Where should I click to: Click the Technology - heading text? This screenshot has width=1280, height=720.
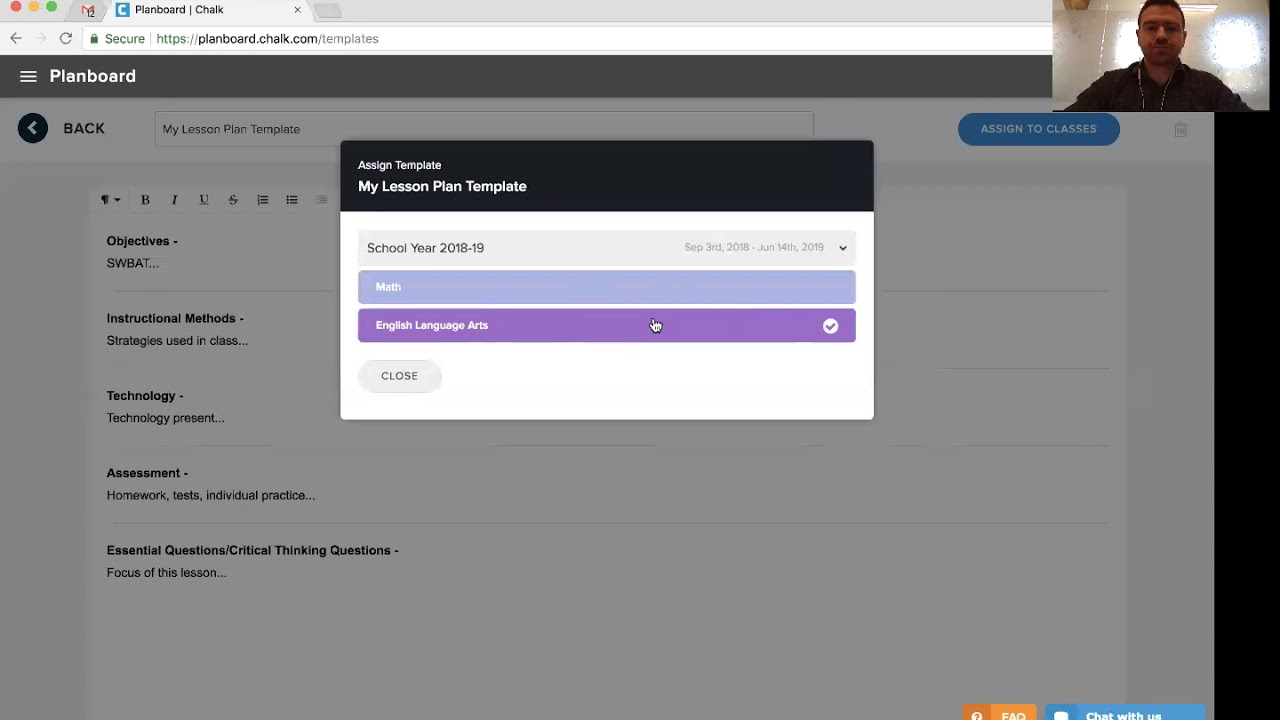(x=145, y=396)
